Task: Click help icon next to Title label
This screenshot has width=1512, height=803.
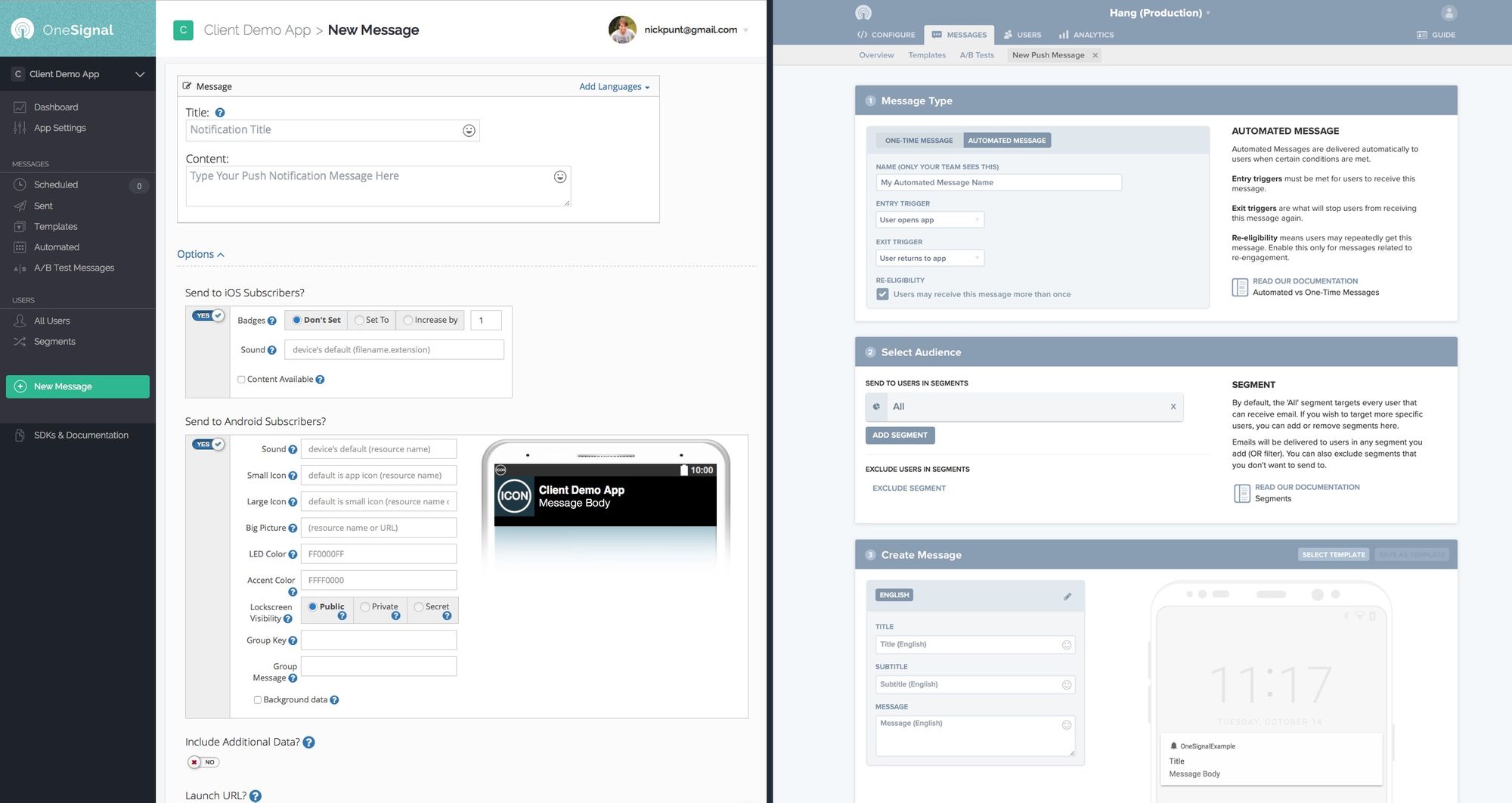Action: tap(220, 113)
